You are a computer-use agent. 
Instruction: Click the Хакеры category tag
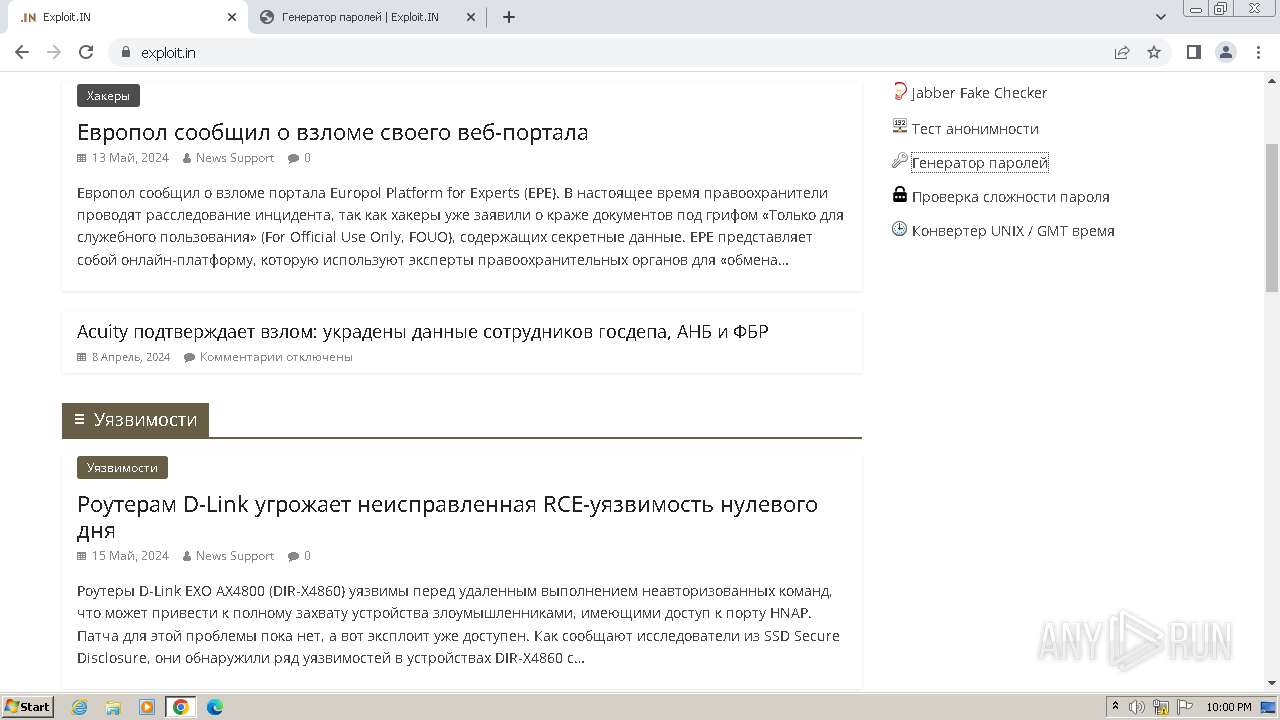(108, 96)
